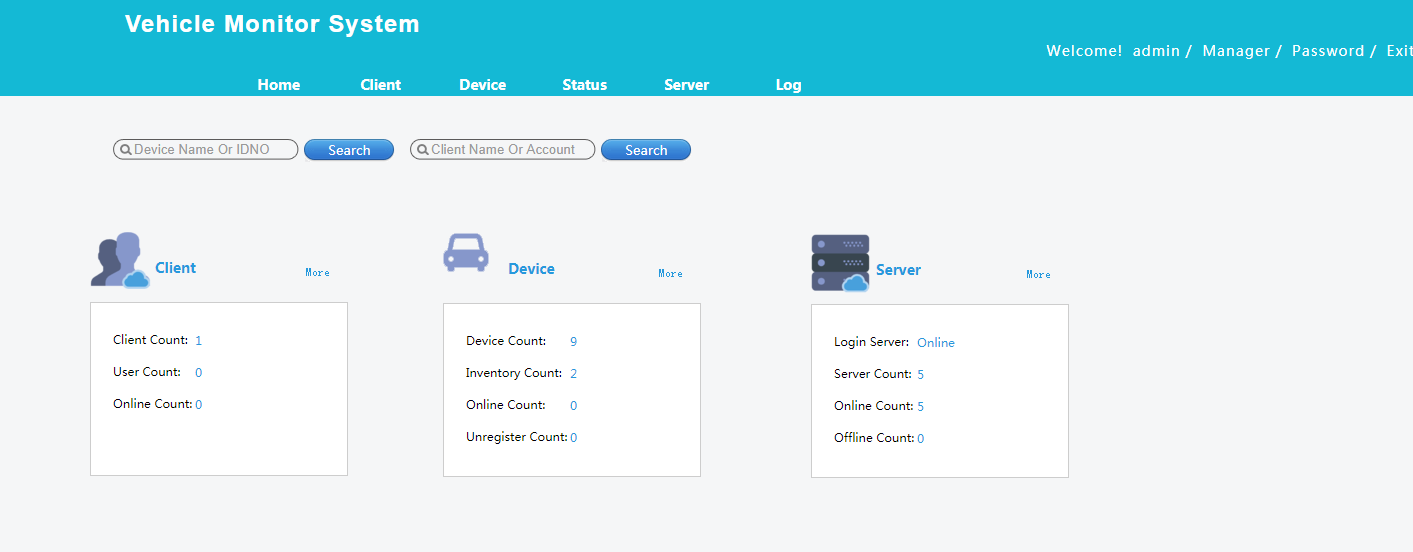Click the Login Server label
Viewport: 1413px width, 552px height.
click(872, 342)
